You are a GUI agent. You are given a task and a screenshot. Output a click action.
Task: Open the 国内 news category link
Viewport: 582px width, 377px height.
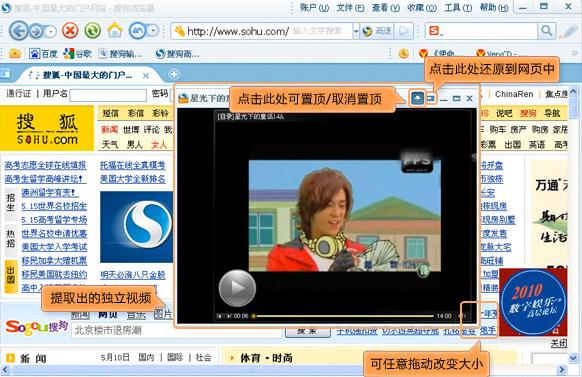pos(146,357)
